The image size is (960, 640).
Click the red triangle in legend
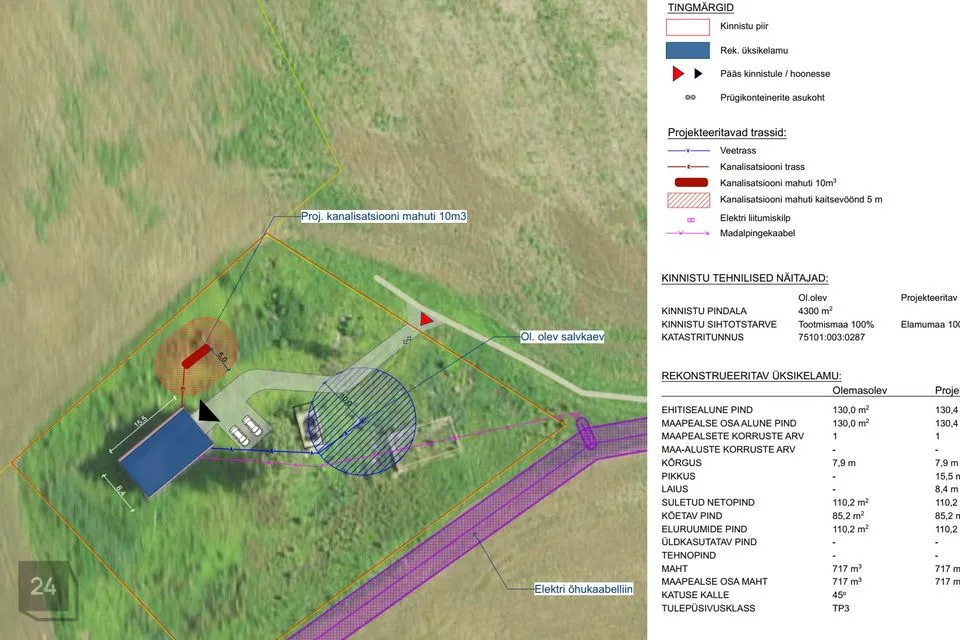[x=678, y=73]
